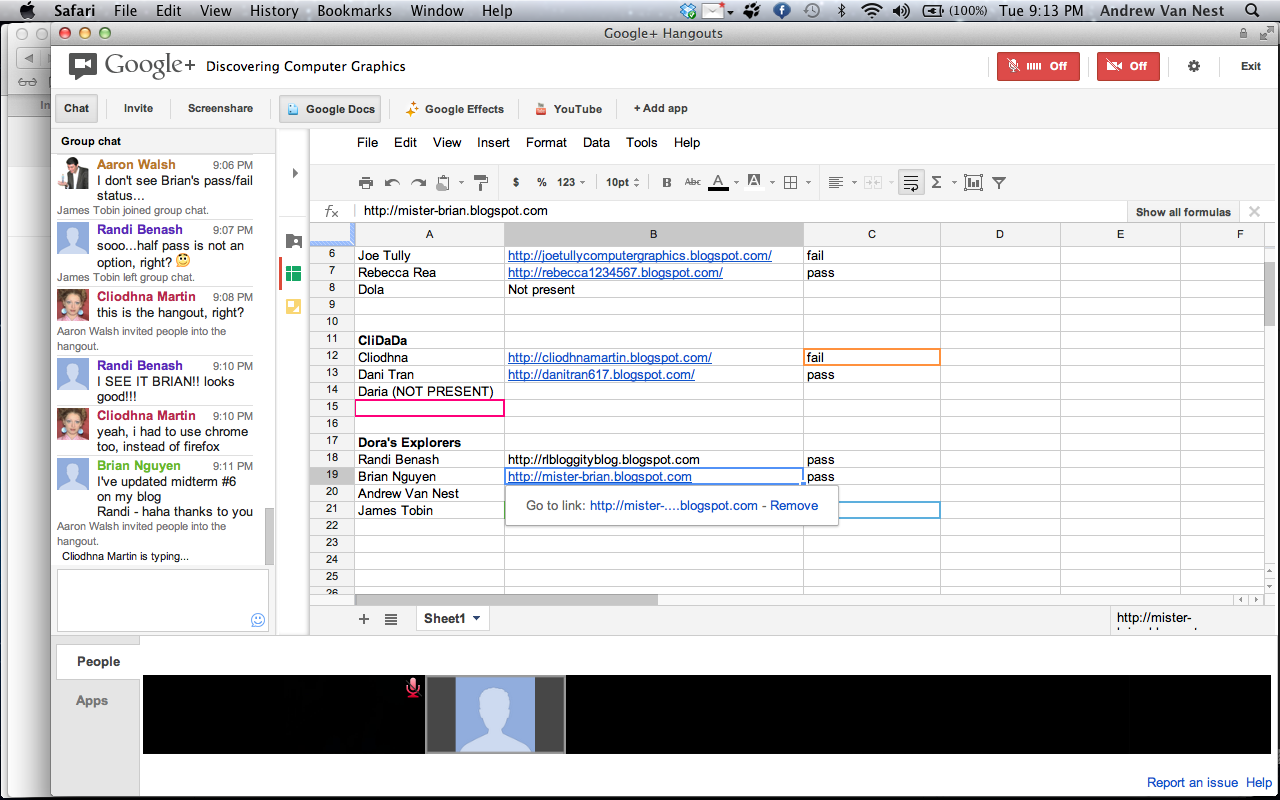Redo the last undone action
The image size is (1280, 800).
point(418,182)
